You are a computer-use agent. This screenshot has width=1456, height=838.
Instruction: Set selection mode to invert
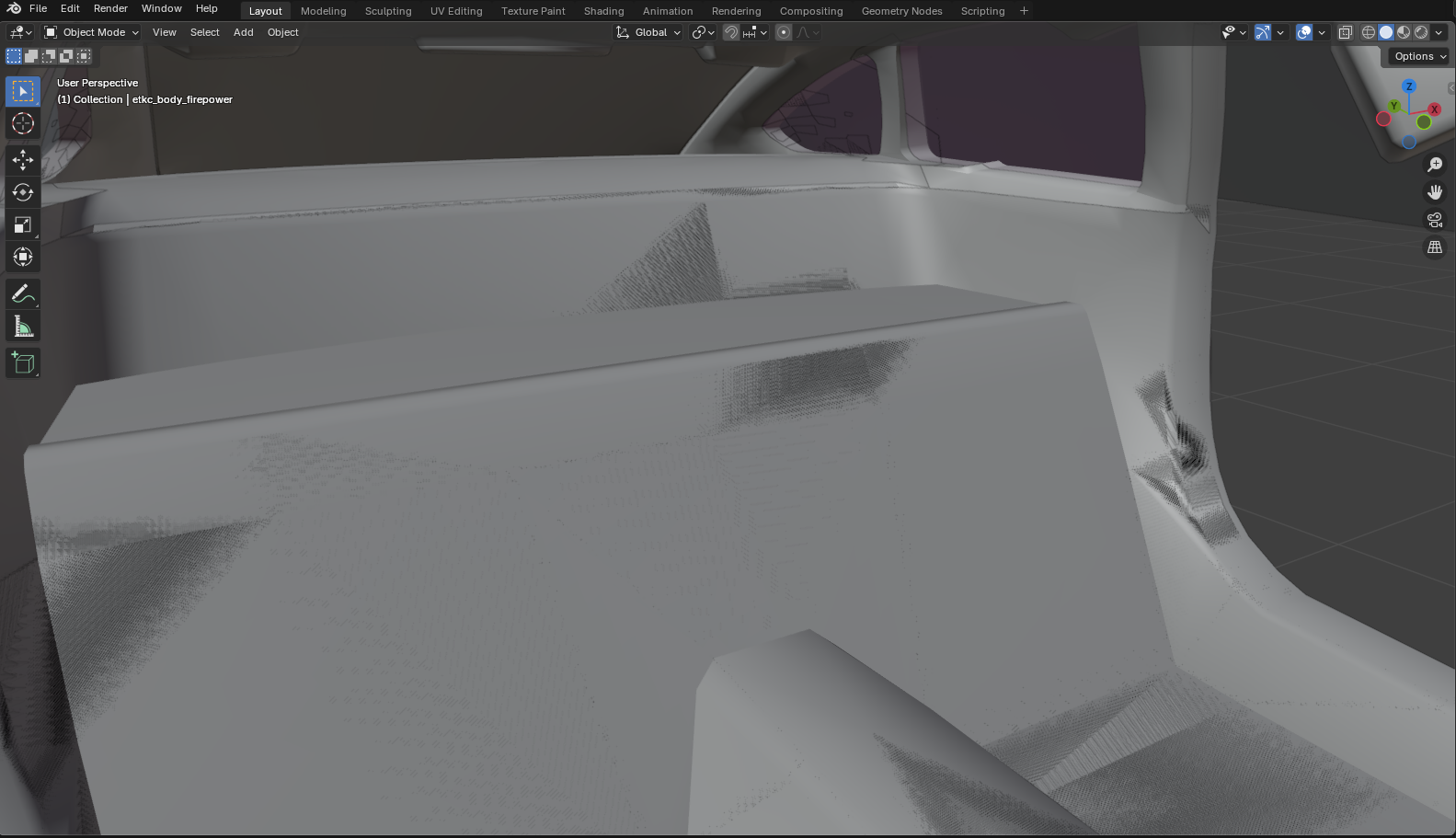tap(66, 56)
